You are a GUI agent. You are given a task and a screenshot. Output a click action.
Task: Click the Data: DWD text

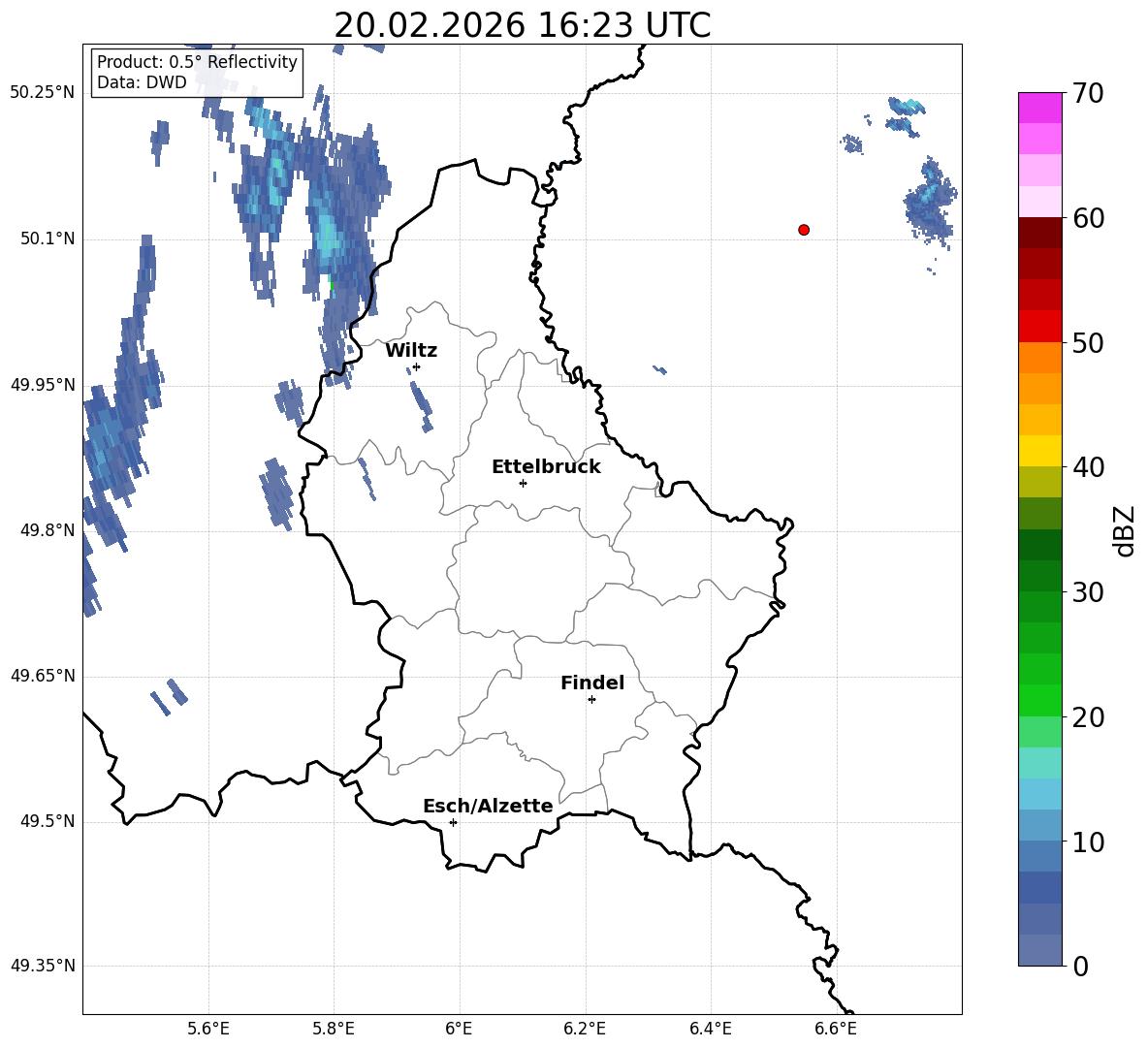tap(142, 82)
